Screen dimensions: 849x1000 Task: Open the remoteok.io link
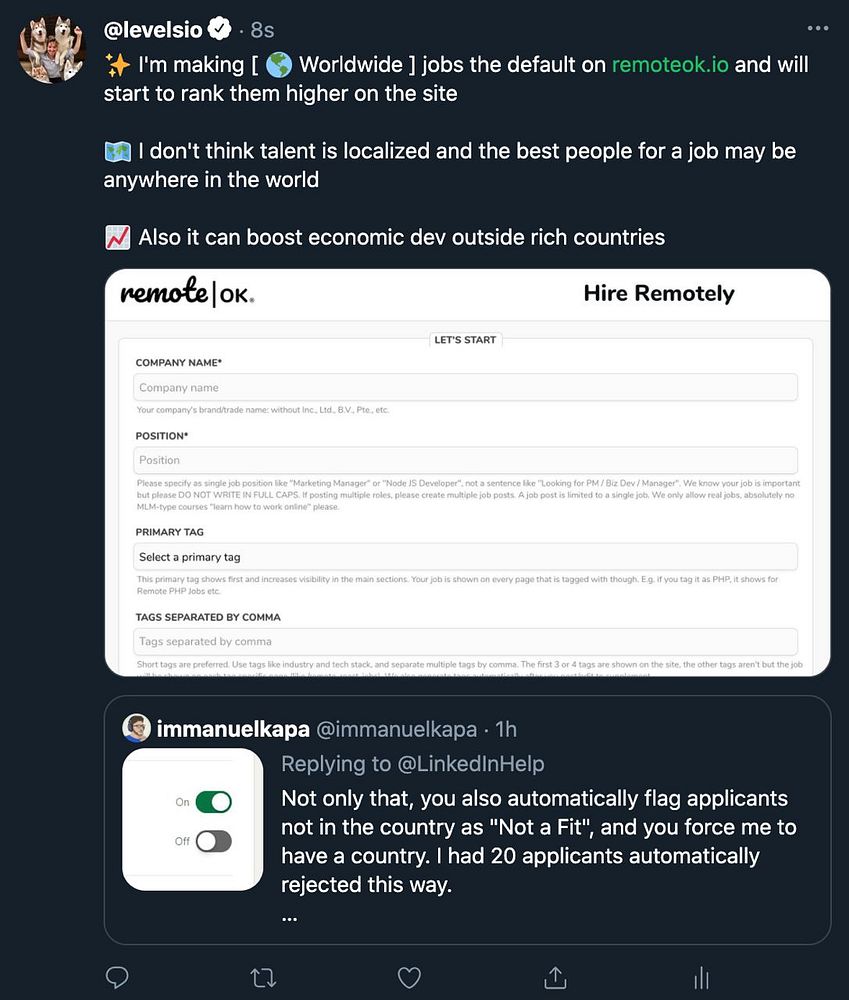[670, 64]
